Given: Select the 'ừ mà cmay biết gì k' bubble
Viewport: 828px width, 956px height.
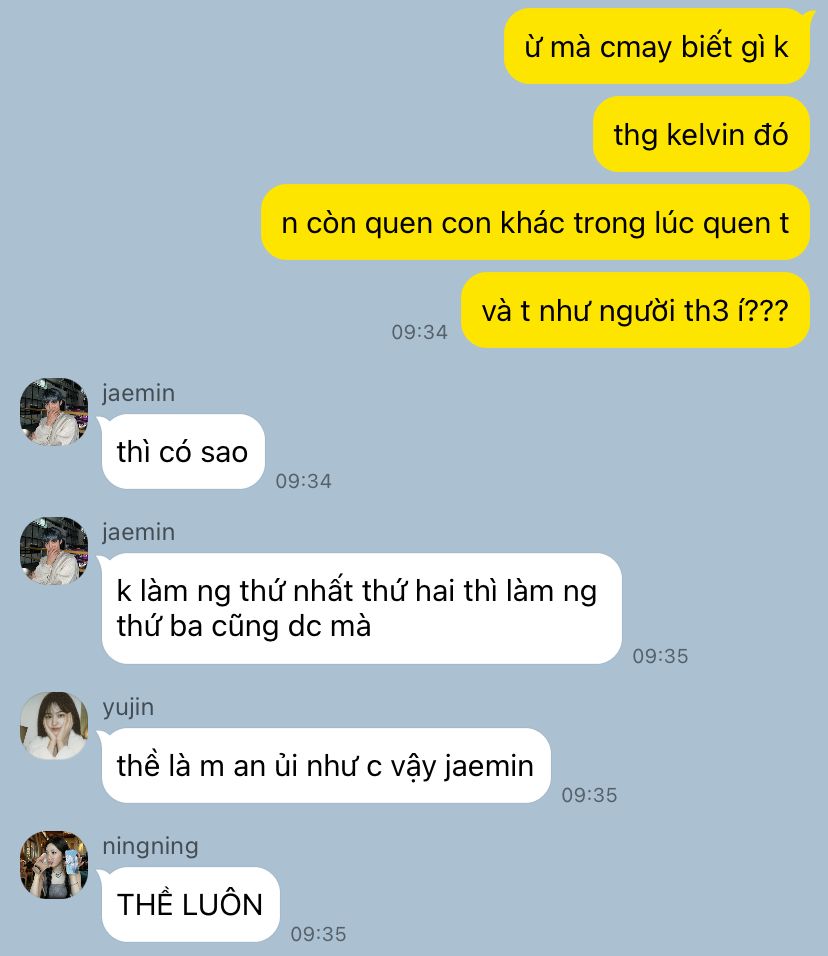Looking at the screenshot, I should click(657, 46).
